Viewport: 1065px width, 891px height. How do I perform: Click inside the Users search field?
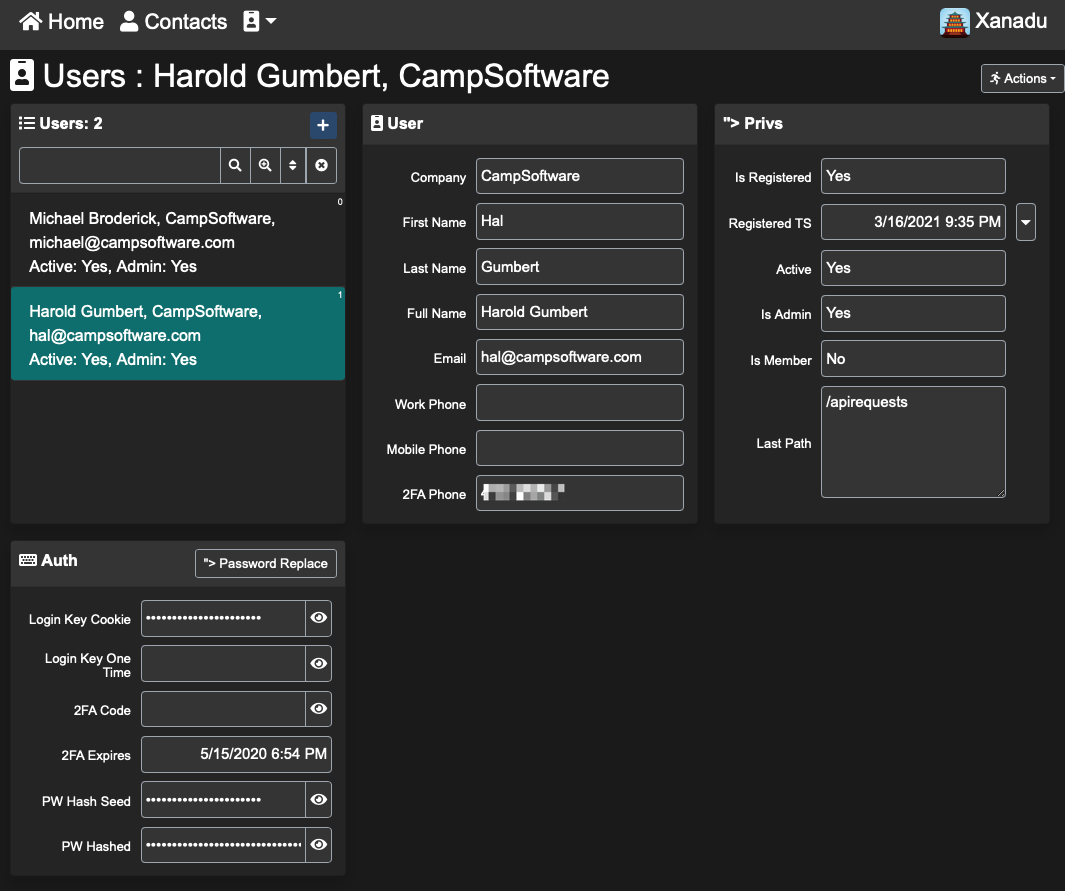119,165
